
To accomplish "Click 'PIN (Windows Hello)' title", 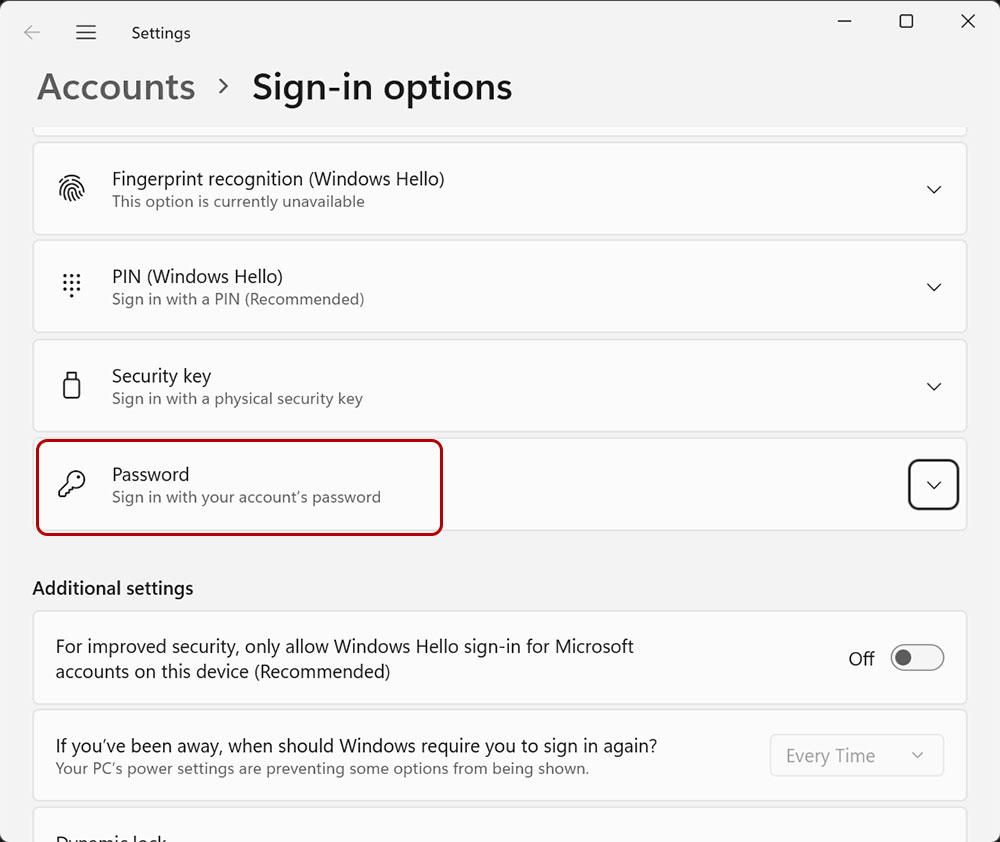I will click(x=198, y=277).
